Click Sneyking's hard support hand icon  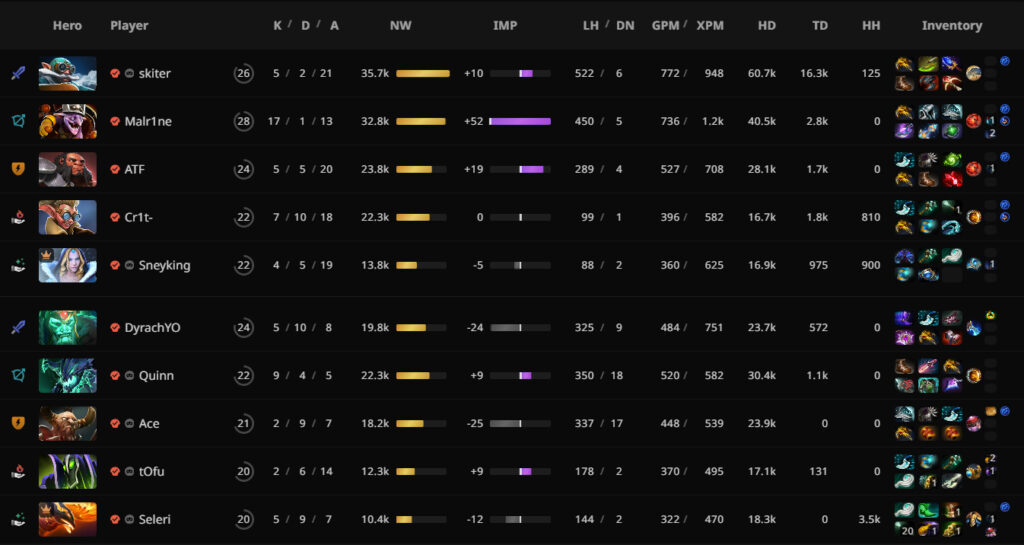click(x=17, y=265)
